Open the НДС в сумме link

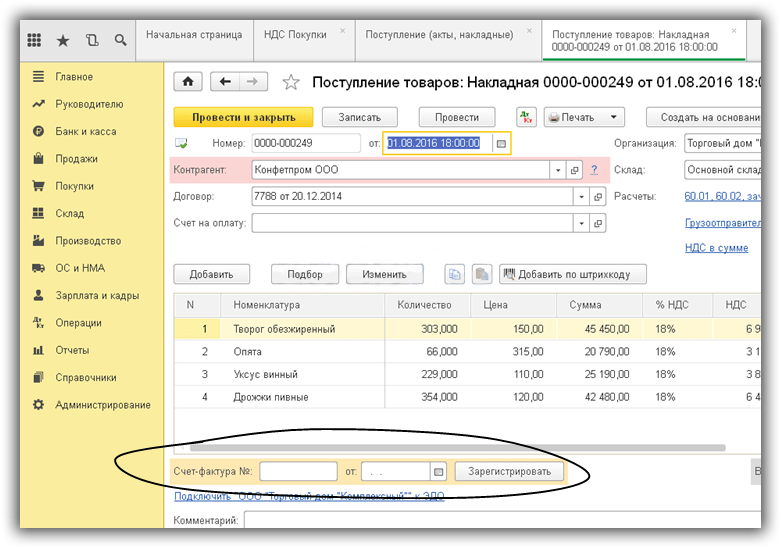pyautogui.click(x=716, y=248)
